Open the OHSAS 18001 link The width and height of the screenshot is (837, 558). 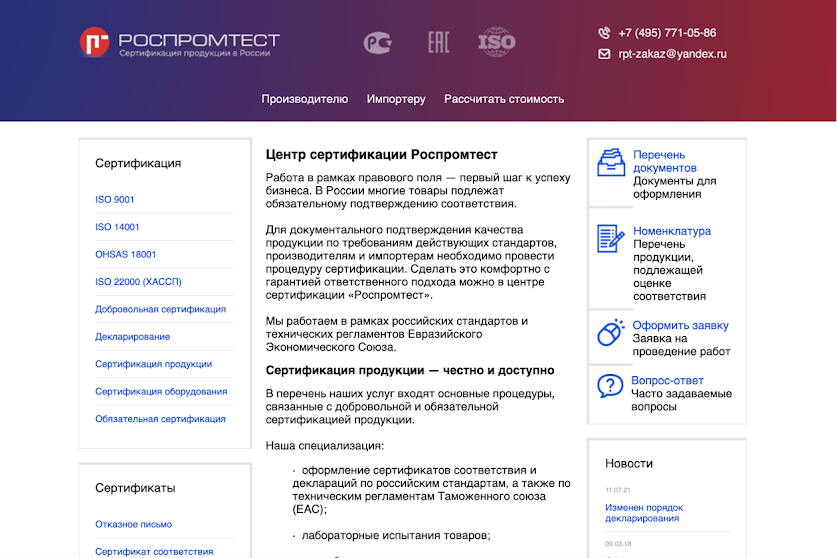click(125, 254)
